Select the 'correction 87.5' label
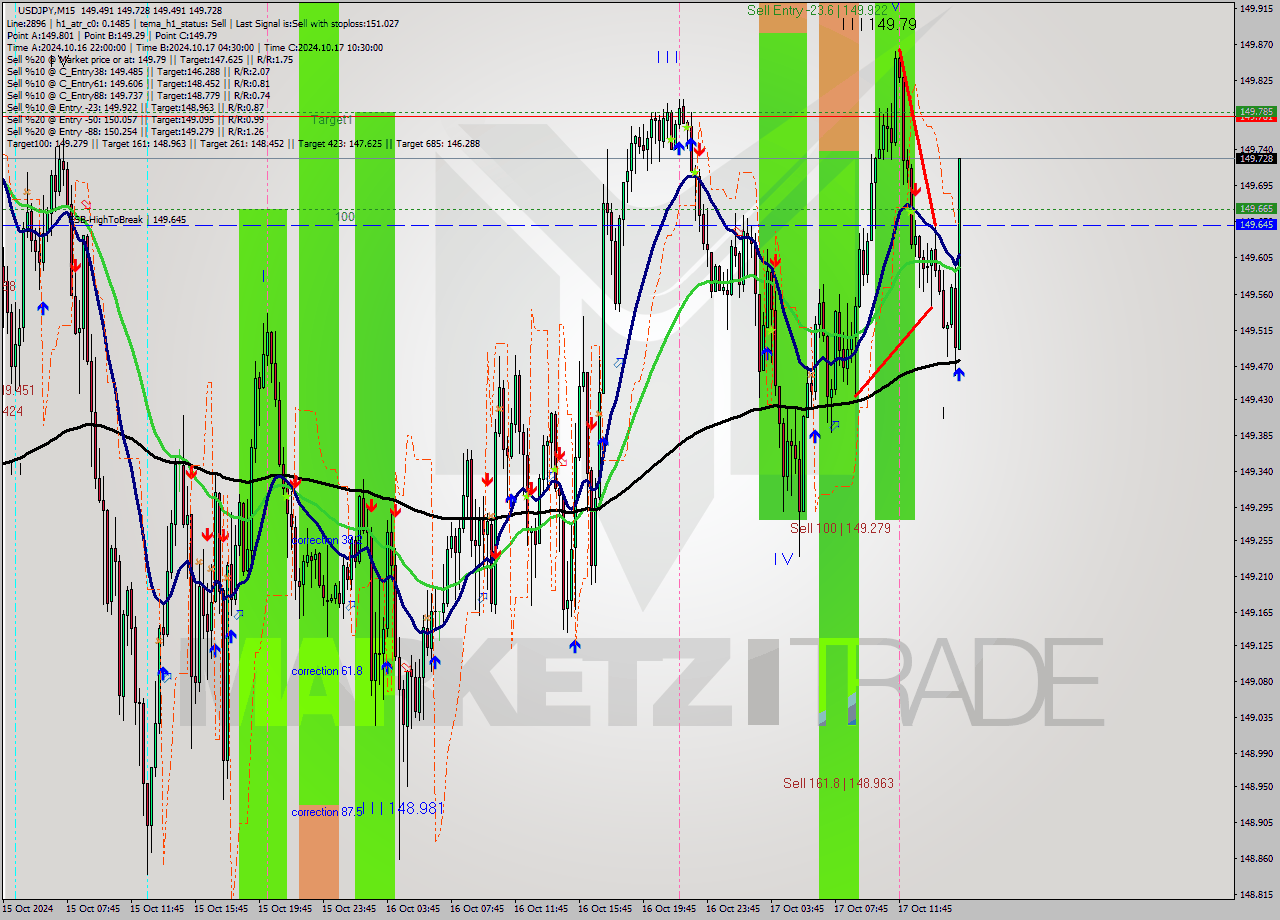This screenshot has width=1280, height=920. pos(327,812)
